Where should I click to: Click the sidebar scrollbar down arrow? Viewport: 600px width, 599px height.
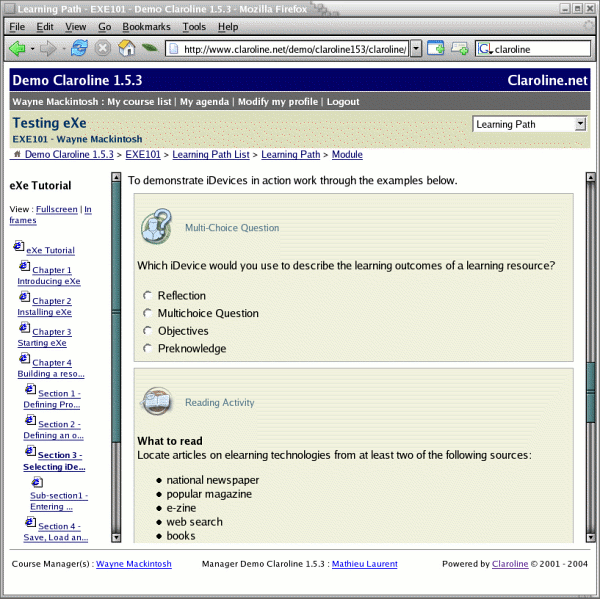coord(116,537)
